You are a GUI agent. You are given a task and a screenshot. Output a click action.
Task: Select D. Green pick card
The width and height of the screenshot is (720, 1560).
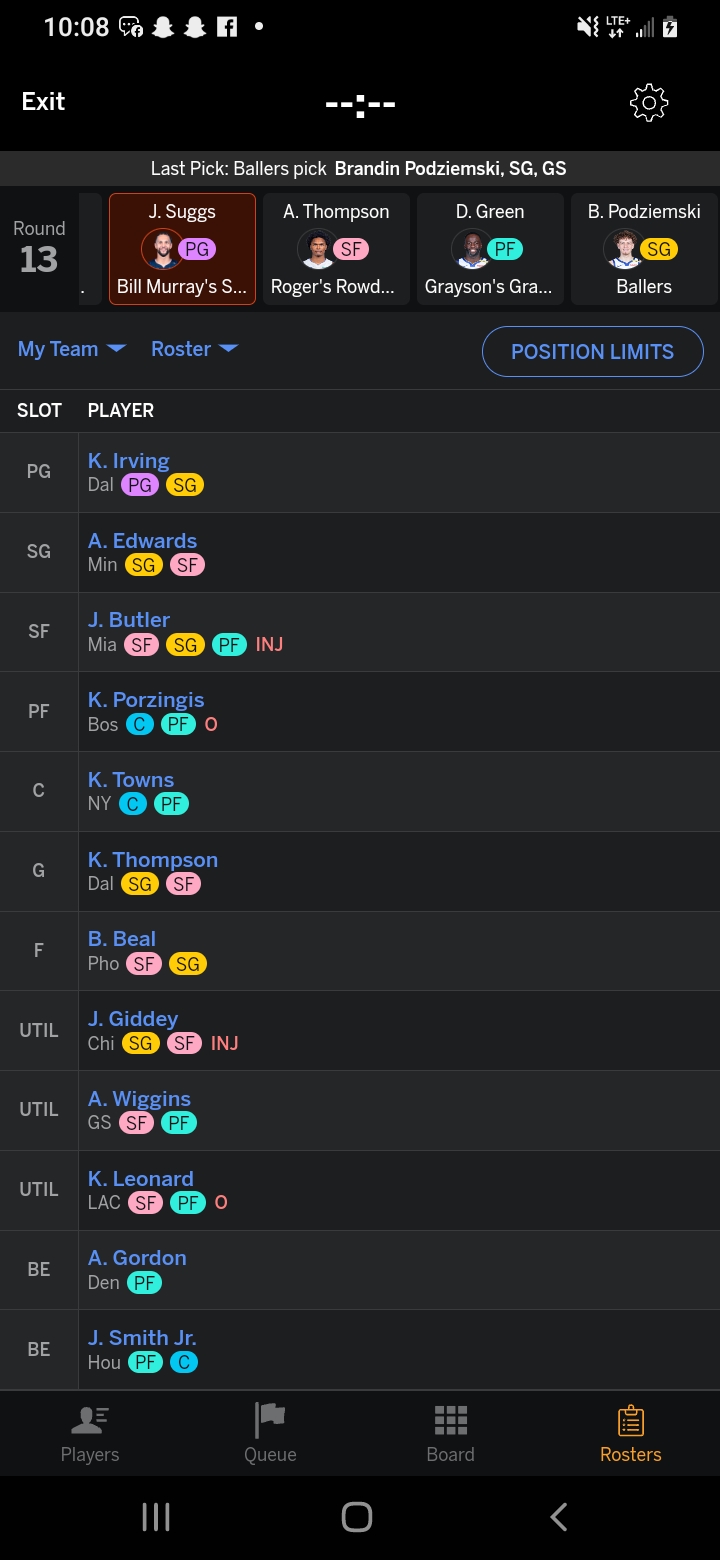point(489,248)
